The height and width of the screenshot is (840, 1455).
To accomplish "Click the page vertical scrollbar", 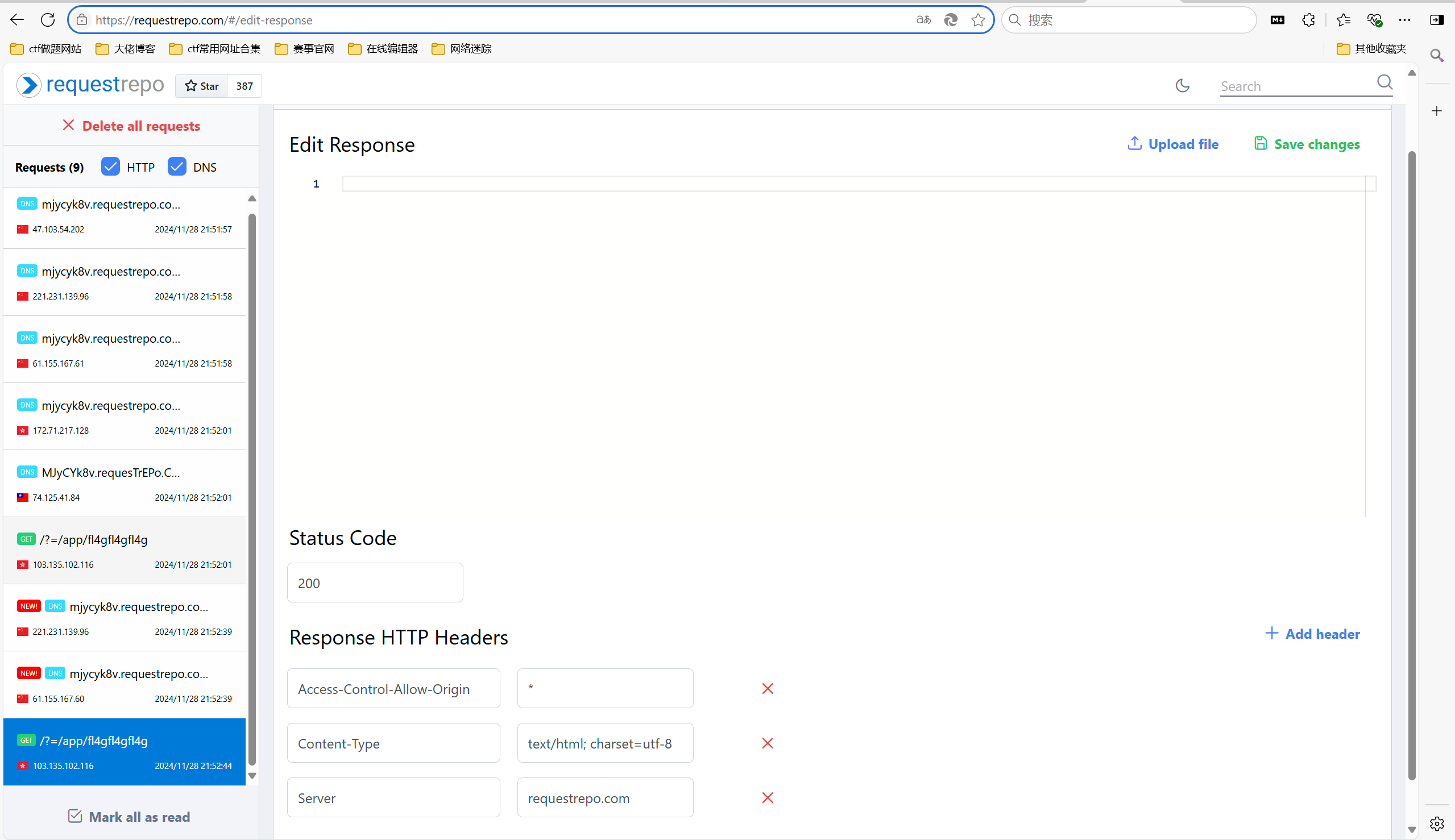I will [1412, 465].
